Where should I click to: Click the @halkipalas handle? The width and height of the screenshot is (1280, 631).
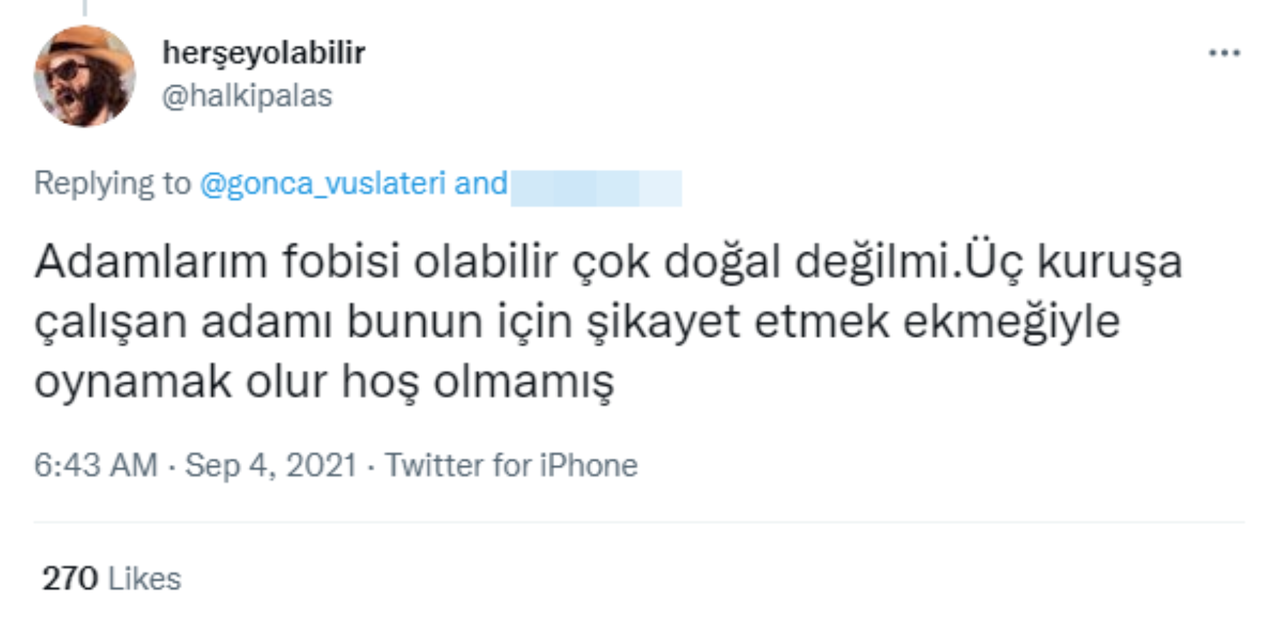coord(247,96)
